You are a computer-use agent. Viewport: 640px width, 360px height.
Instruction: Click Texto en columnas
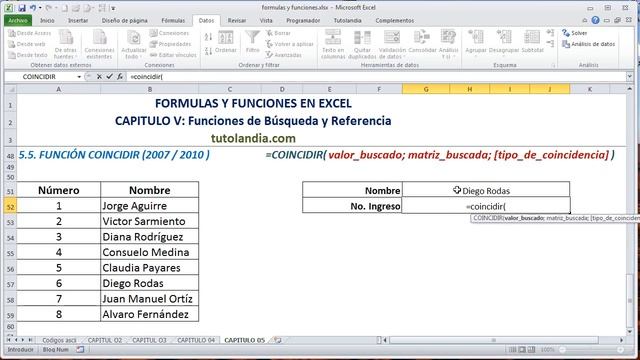tap(333, 44)
